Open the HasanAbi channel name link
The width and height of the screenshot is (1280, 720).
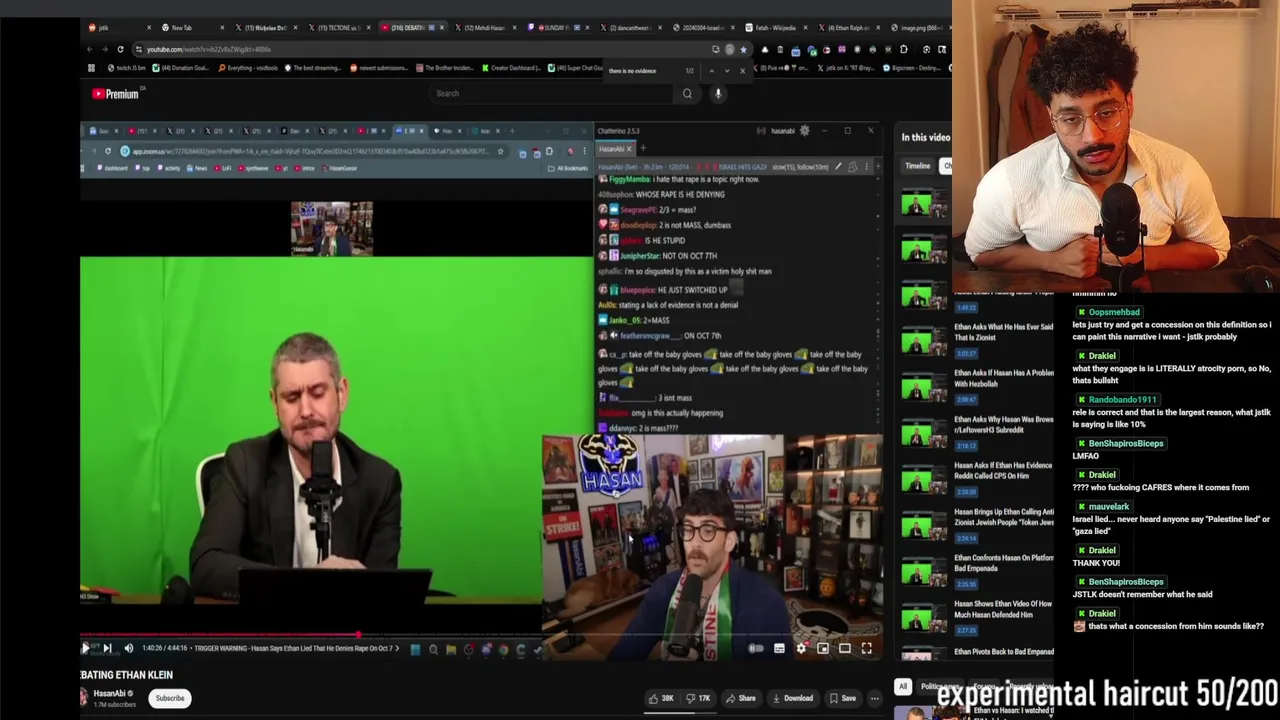click(x=109, y=693)
